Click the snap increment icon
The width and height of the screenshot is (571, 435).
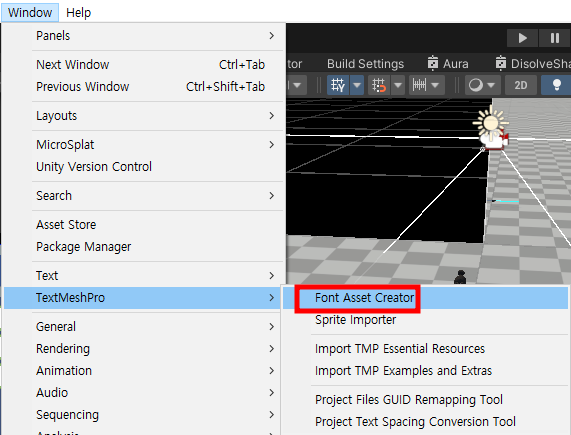419,86
